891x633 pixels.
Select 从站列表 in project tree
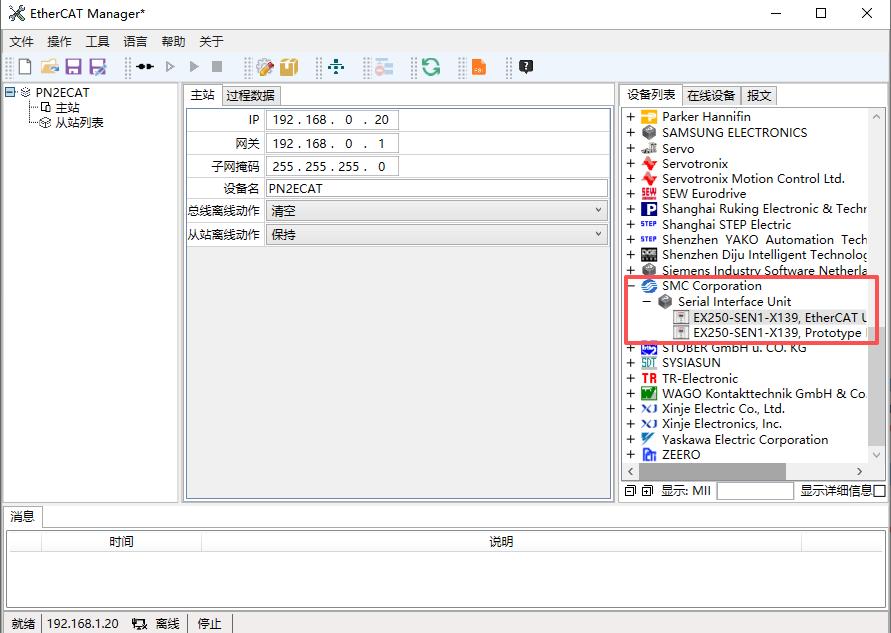click(79, 122)
